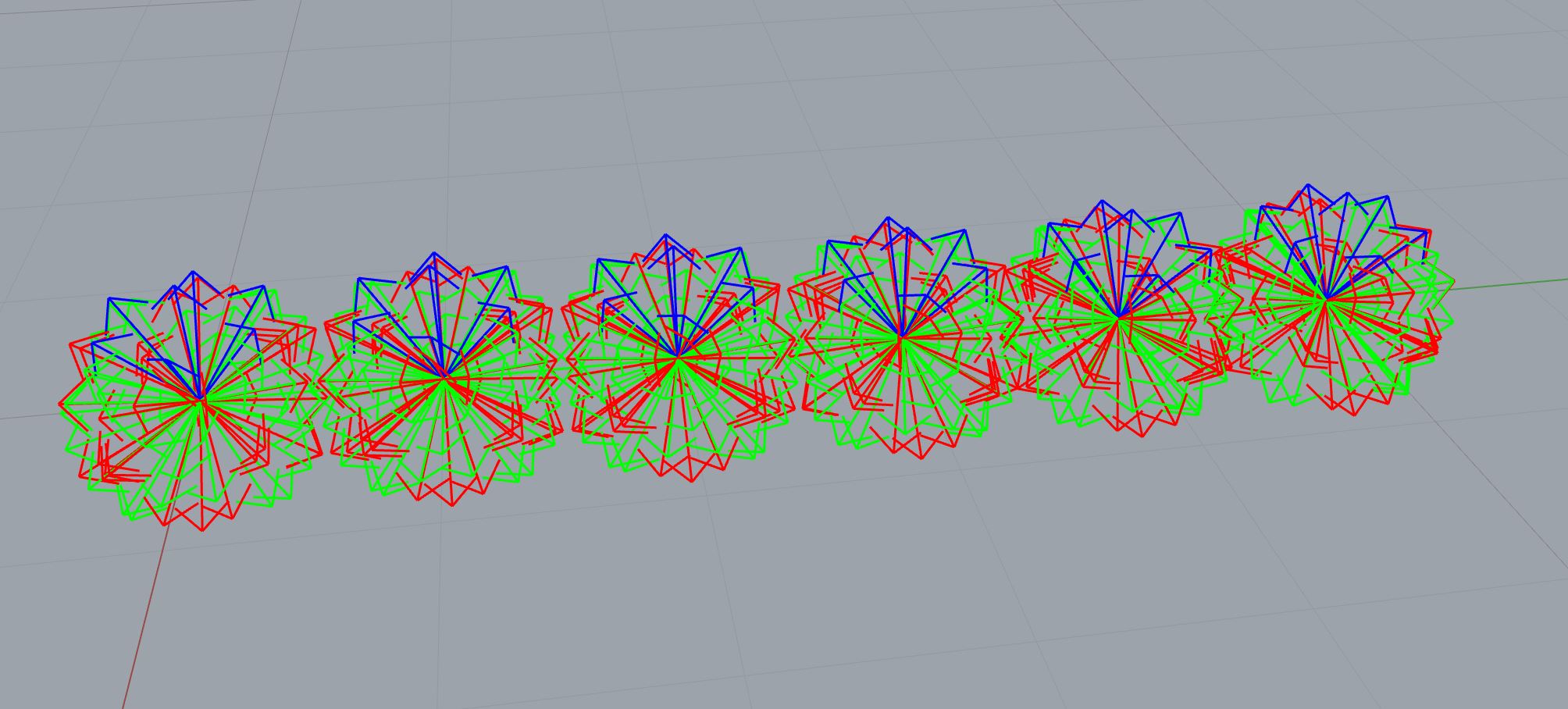Select the third wireframe star object from left
Image resolution: width=1568 pixels, height=709 pixels.
tap(678, 358)
